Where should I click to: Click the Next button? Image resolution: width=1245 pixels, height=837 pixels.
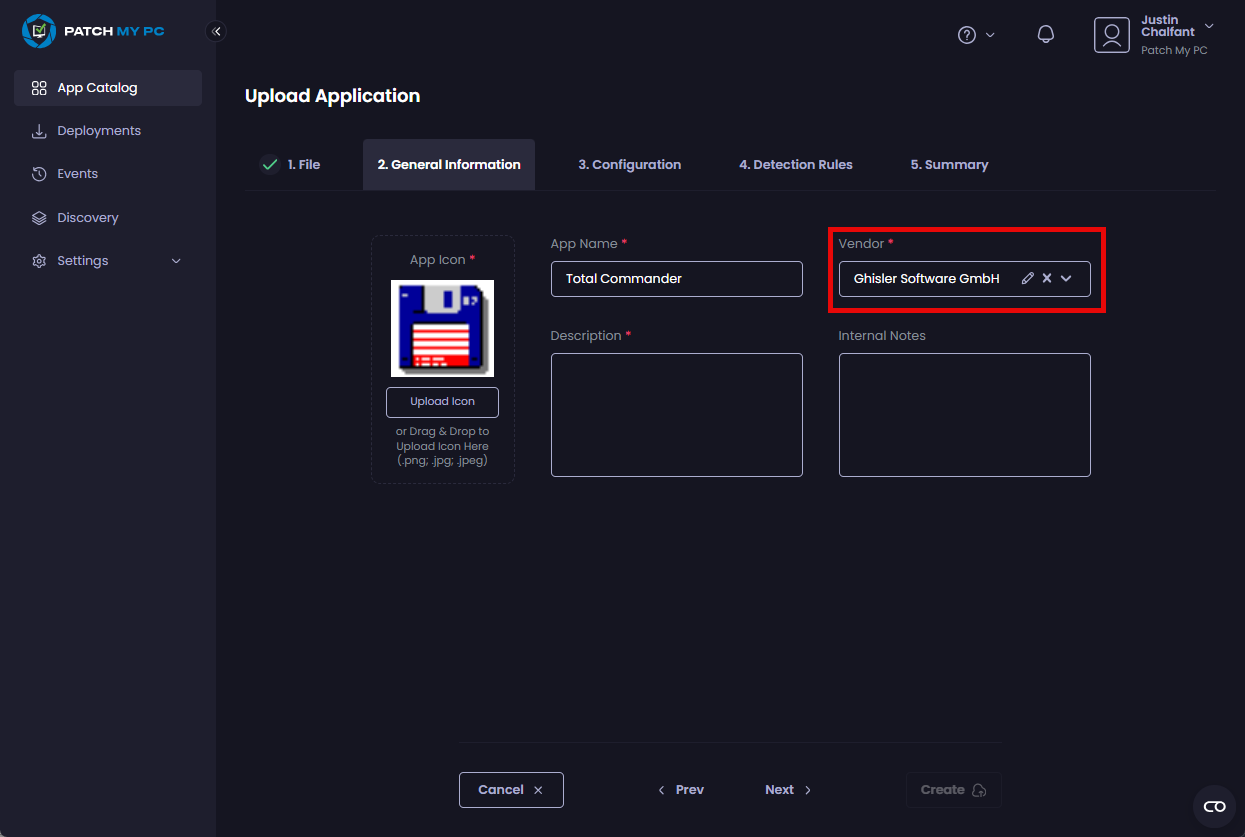(x=788, y=790)
